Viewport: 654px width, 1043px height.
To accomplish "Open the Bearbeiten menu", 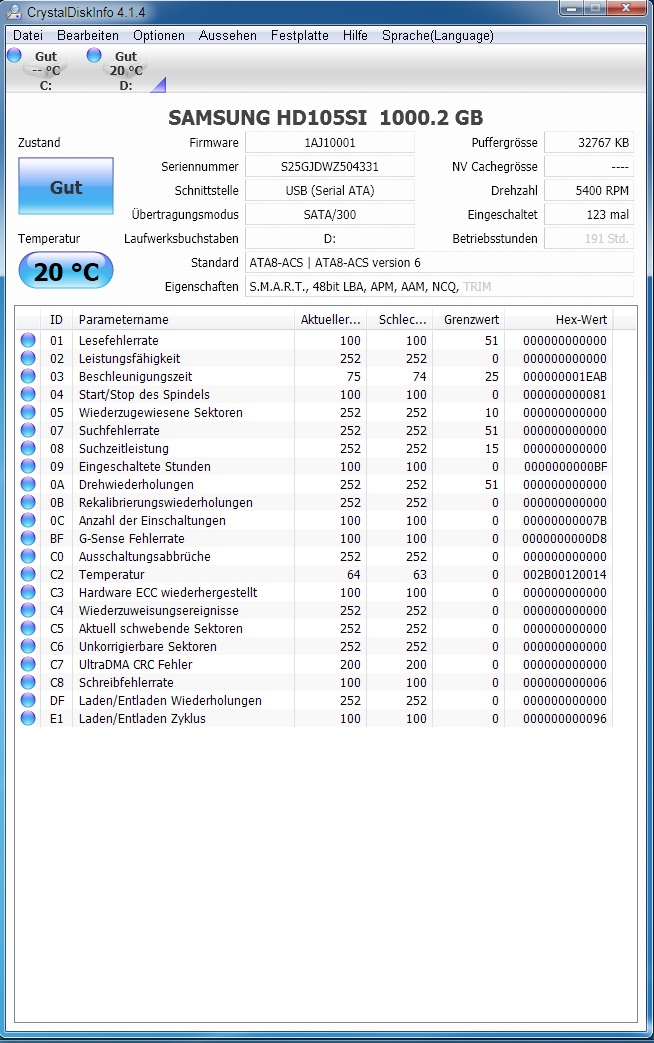I will [88, 35].
